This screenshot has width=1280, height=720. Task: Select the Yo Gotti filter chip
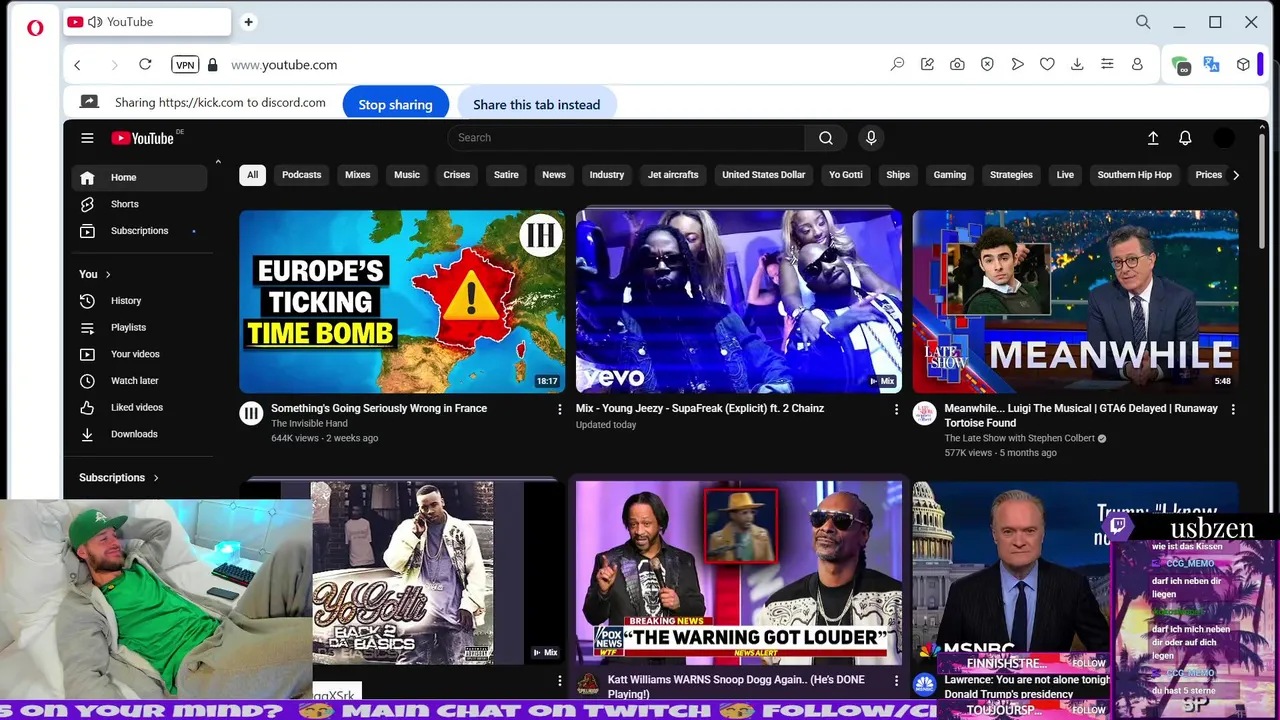click(846, 175)
